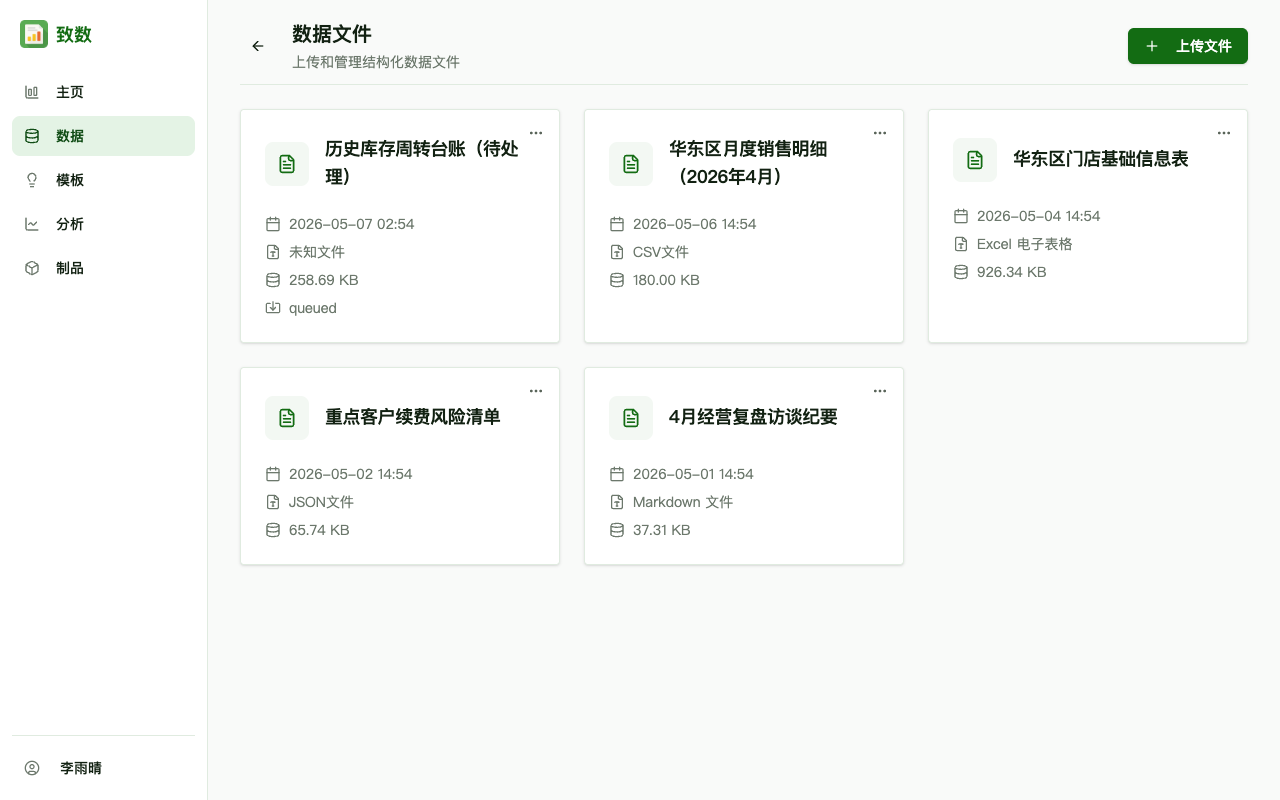Image resolution: width=1280 pixels, height=800 pixels.
Task: Click database icon beside 180.00 KB
Action: tap(617, 280)
